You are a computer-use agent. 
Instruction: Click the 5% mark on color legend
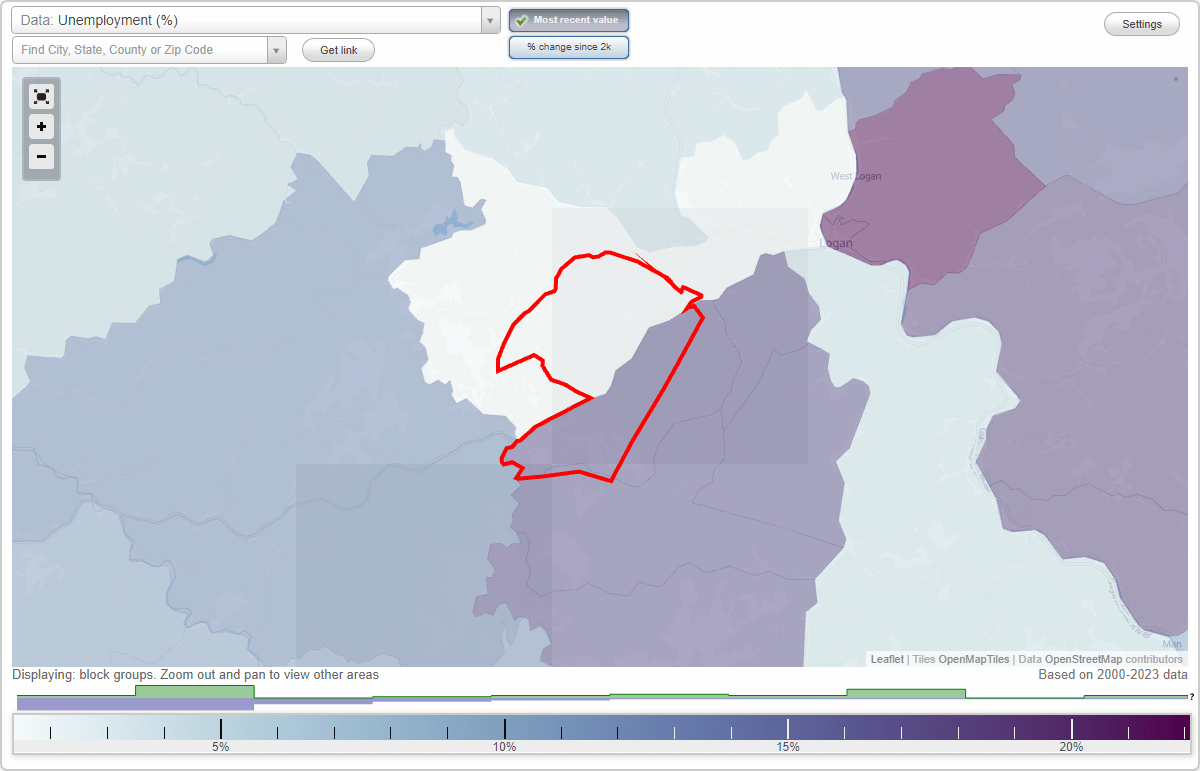pyautogui.click(x=221, y=746)
